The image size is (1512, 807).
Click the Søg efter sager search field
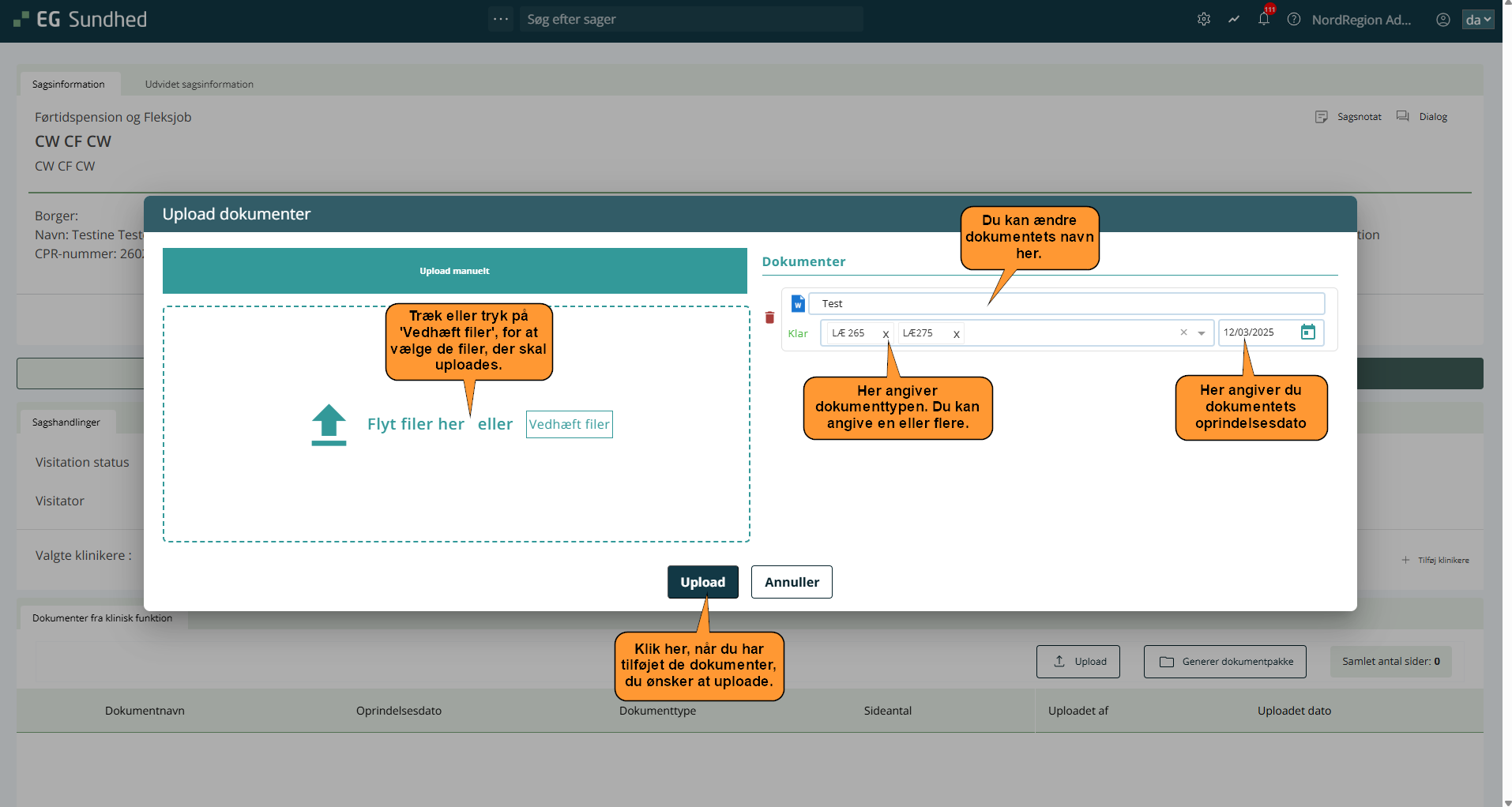[691, 19]
